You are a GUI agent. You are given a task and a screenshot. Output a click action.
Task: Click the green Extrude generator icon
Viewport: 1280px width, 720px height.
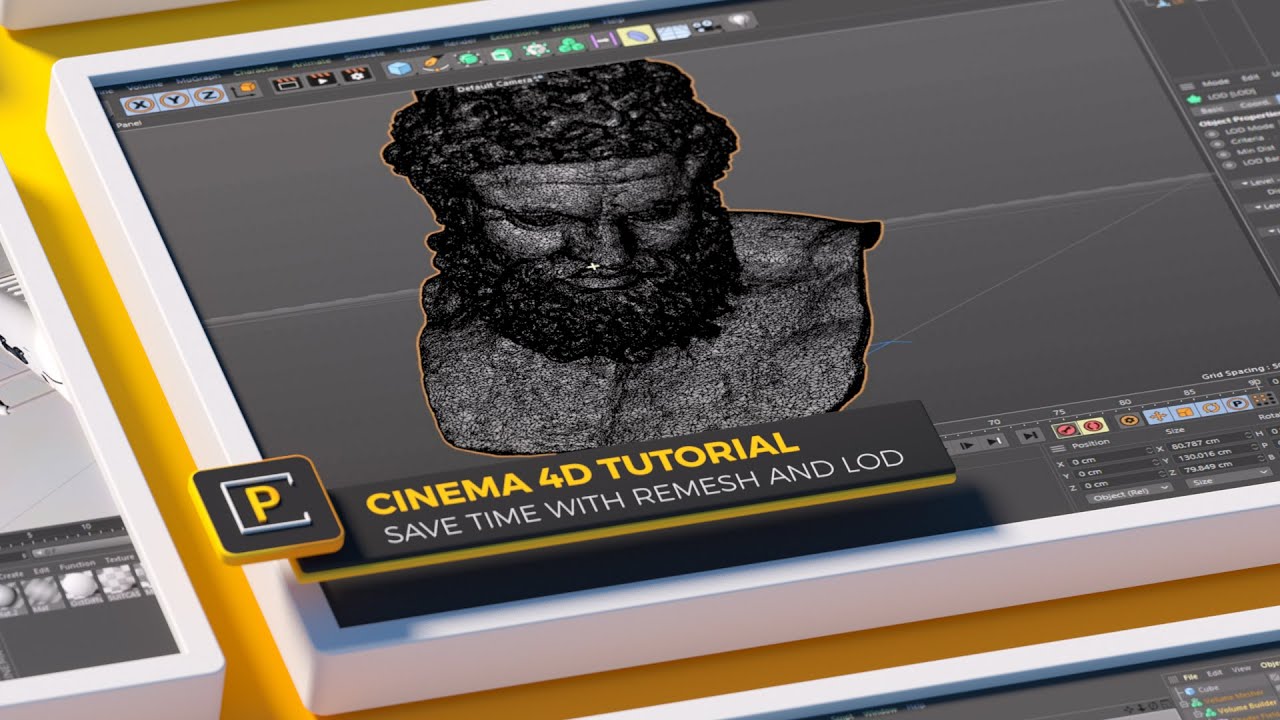[x=501, y=54]
